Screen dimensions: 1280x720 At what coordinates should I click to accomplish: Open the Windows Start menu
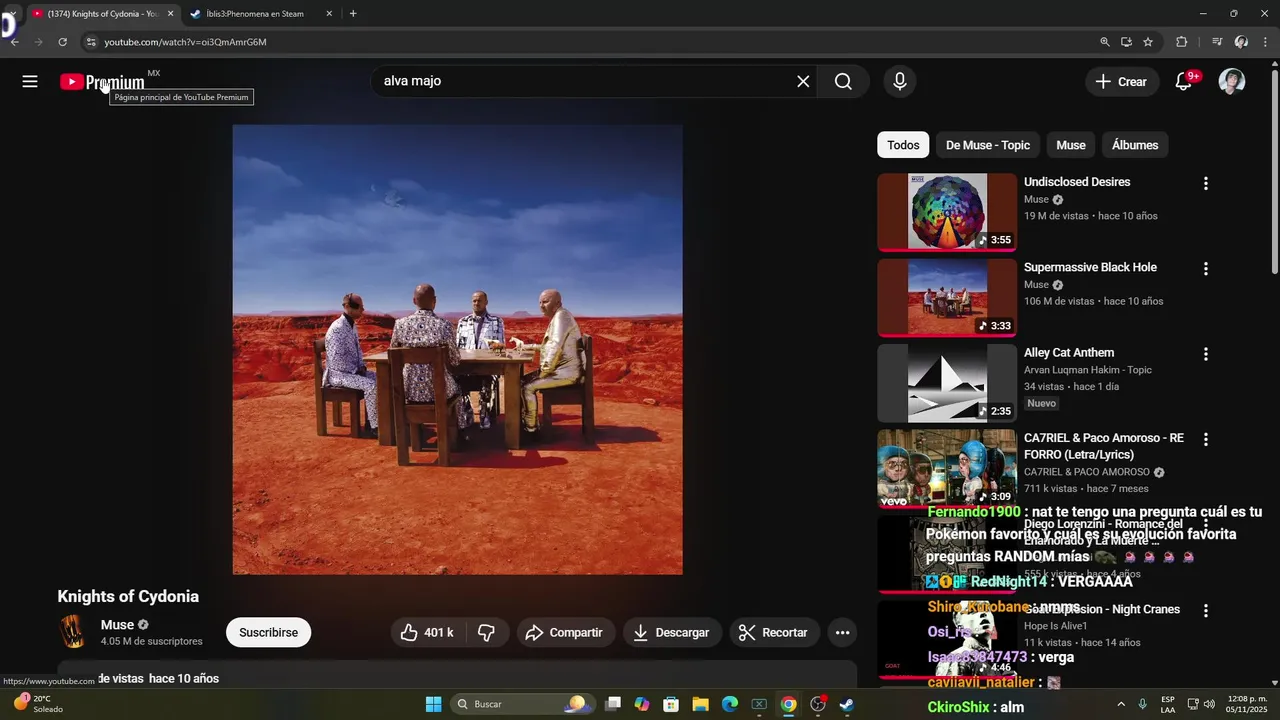[433, 704]
